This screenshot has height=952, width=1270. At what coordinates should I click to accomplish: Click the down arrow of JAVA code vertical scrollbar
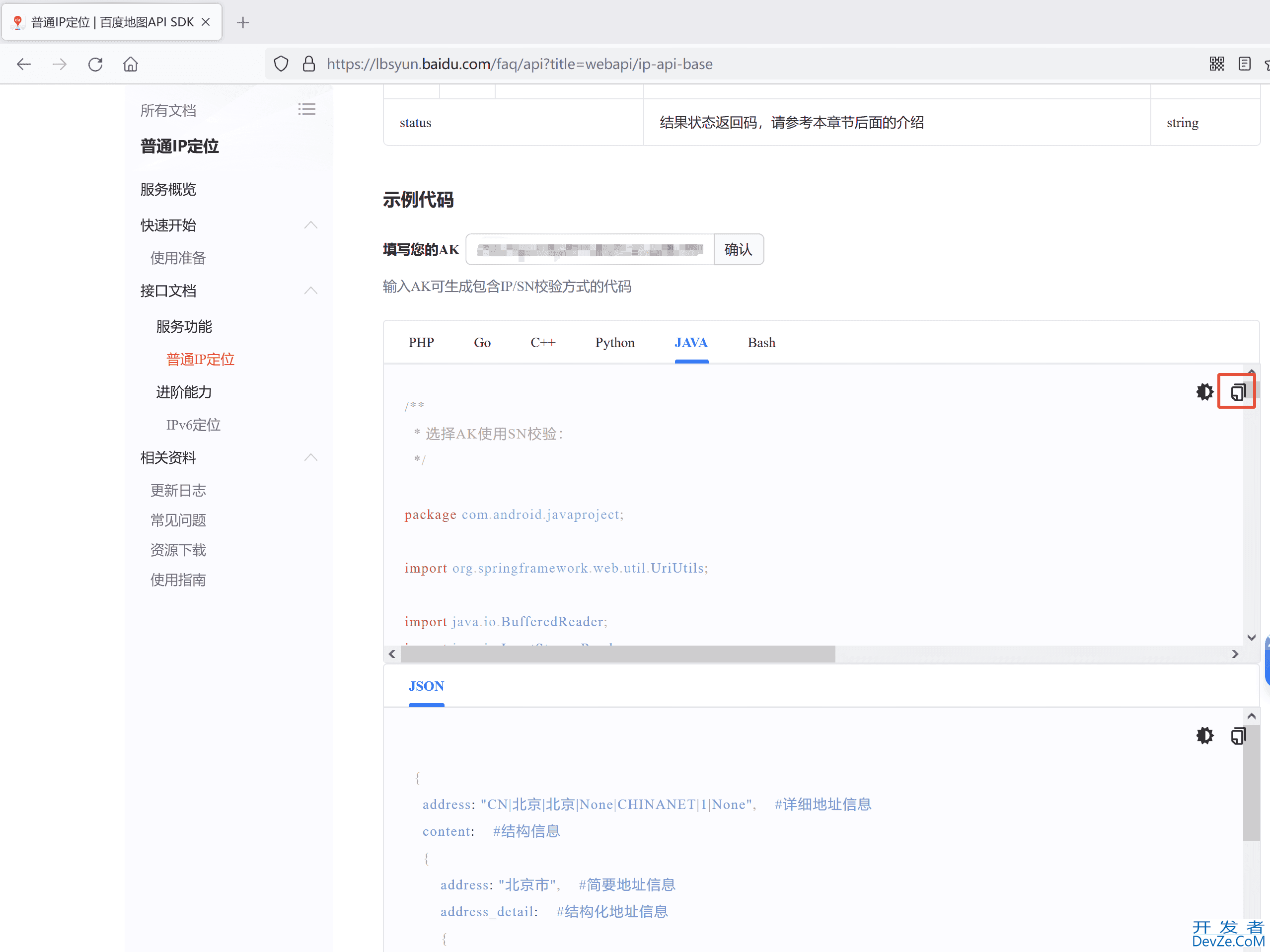point(1252,637)
